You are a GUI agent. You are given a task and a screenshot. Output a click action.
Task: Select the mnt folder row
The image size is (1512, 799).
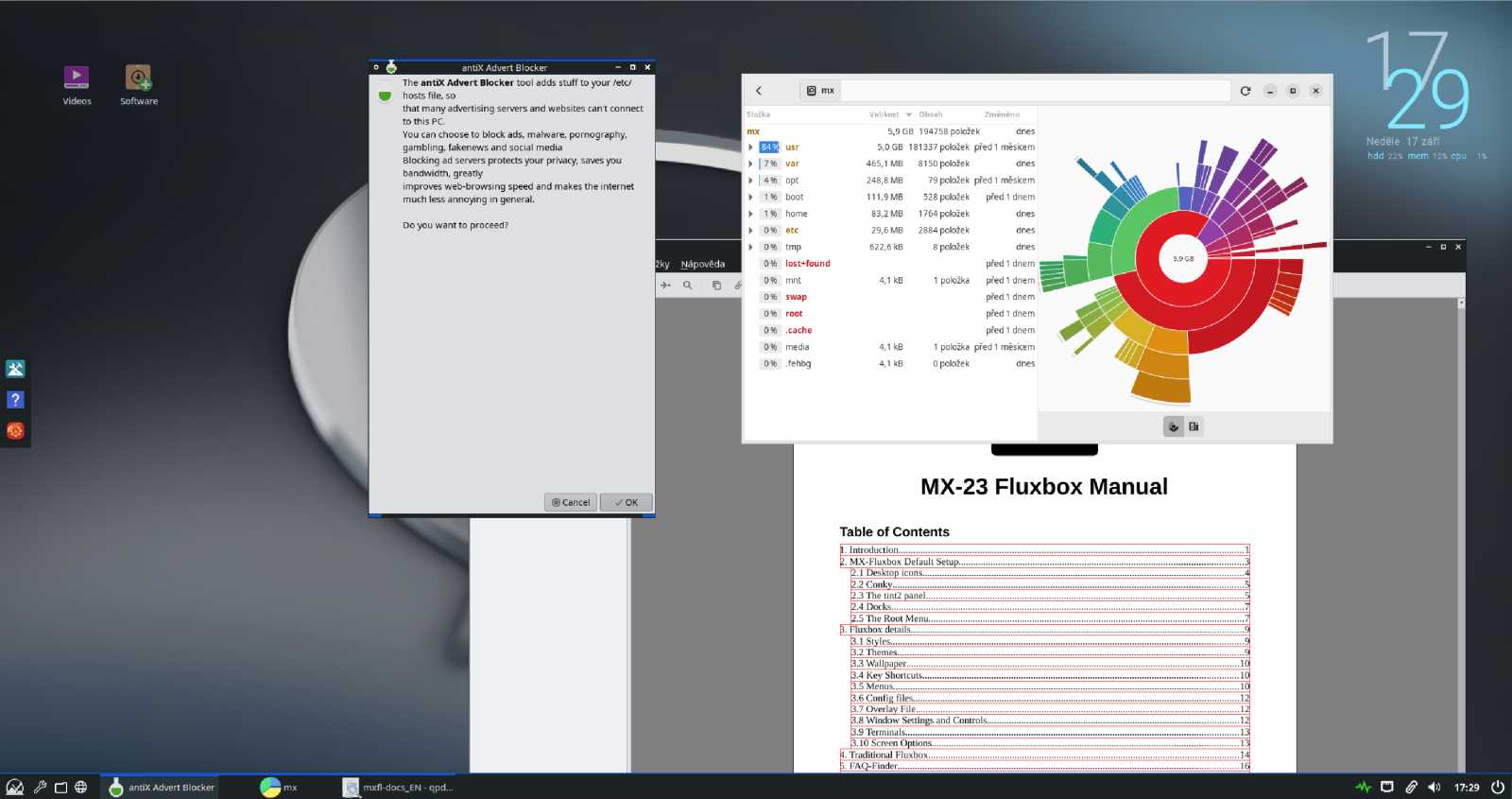pyautogui.click(x=891, y=281)
